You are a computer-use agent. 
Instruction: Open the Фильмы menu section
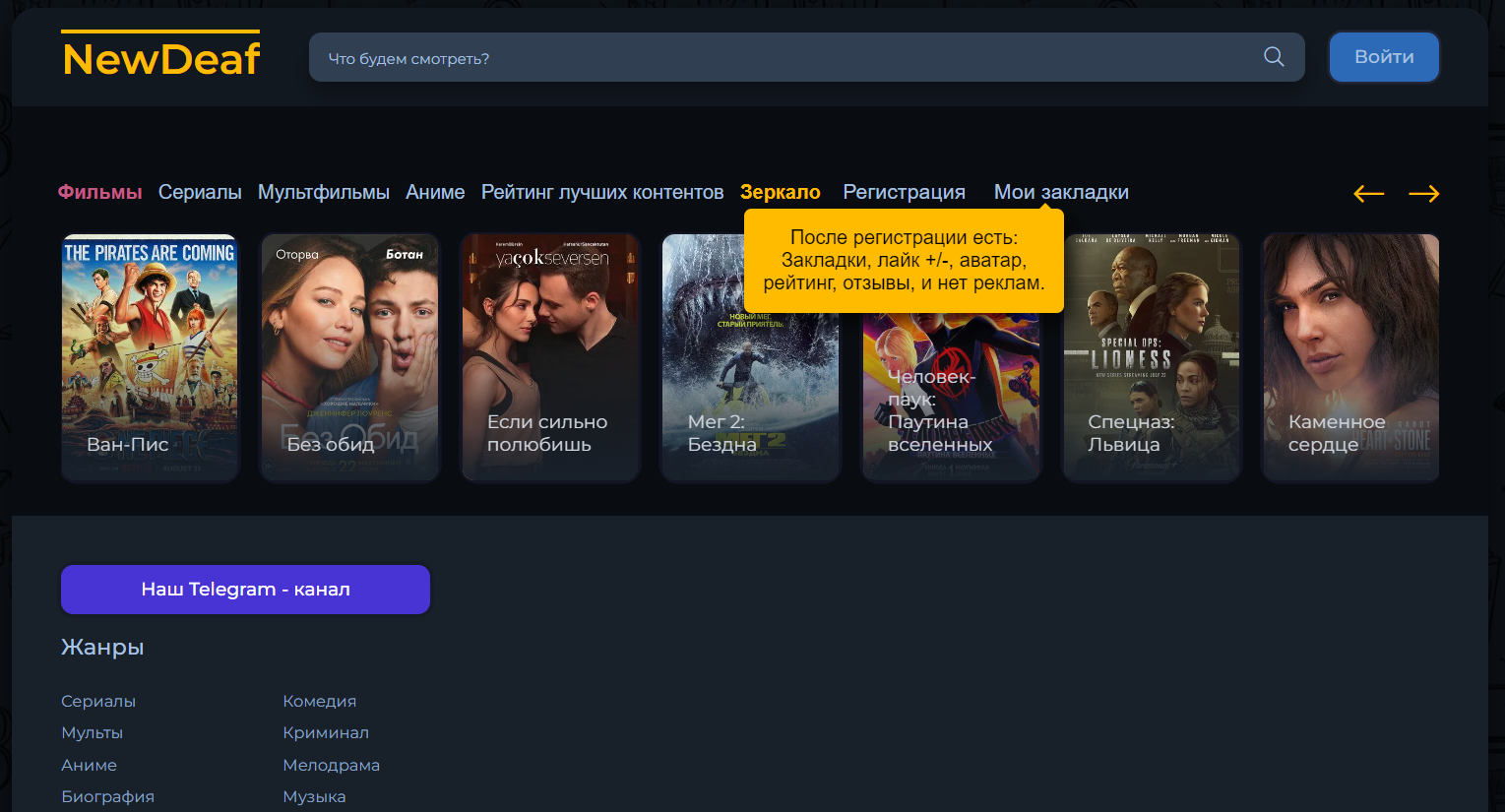click(x=99, y=192)
